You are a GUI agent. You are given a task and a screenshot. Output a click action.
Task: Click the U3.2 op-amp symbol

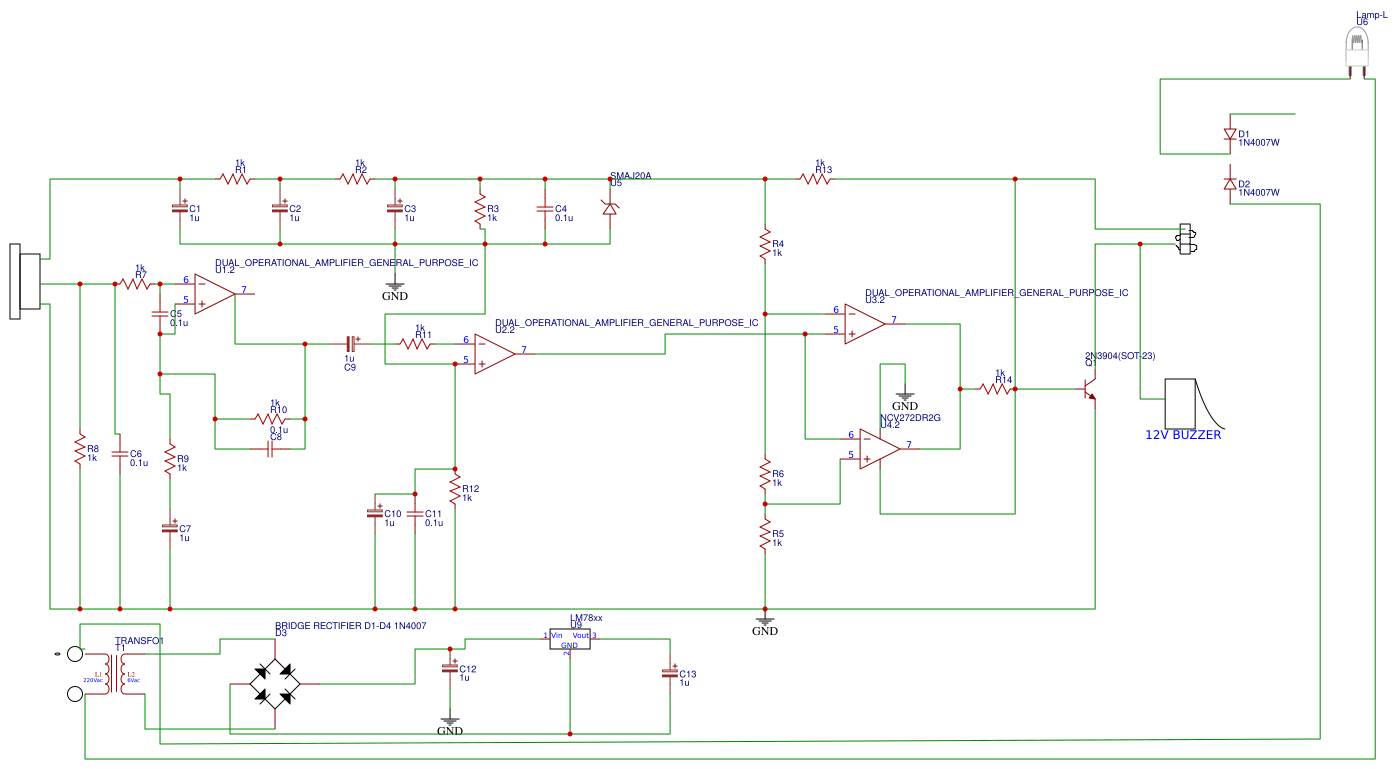pos(863,323)
